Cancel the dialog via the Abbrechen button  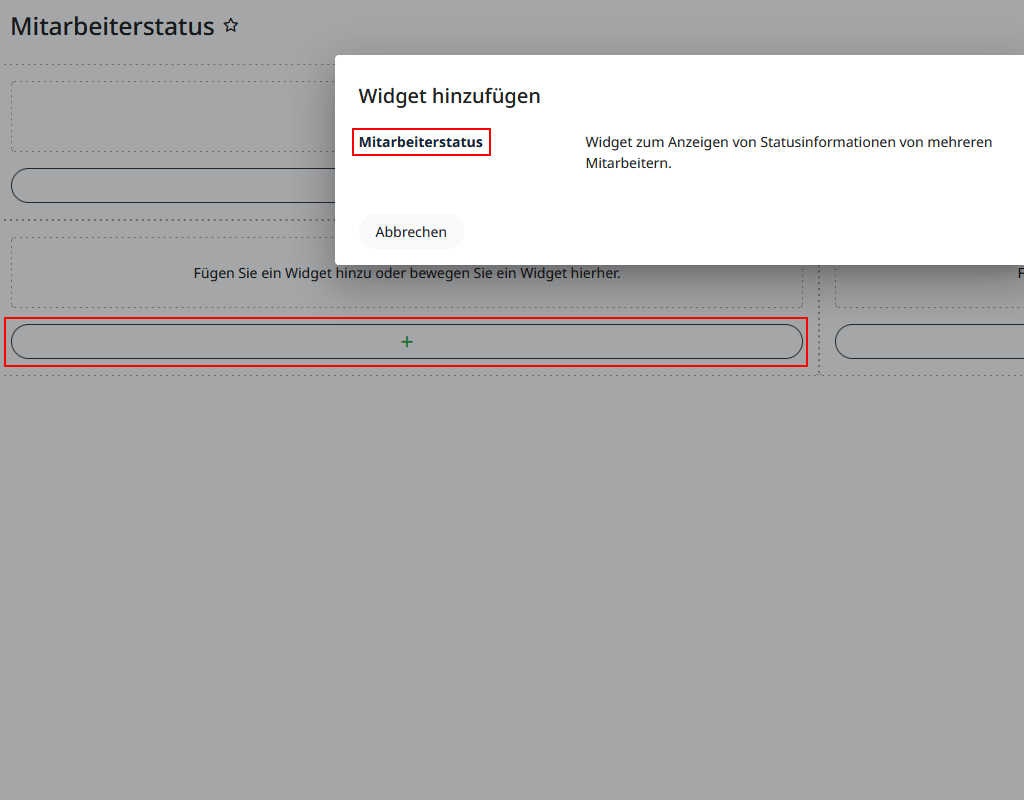411,231
